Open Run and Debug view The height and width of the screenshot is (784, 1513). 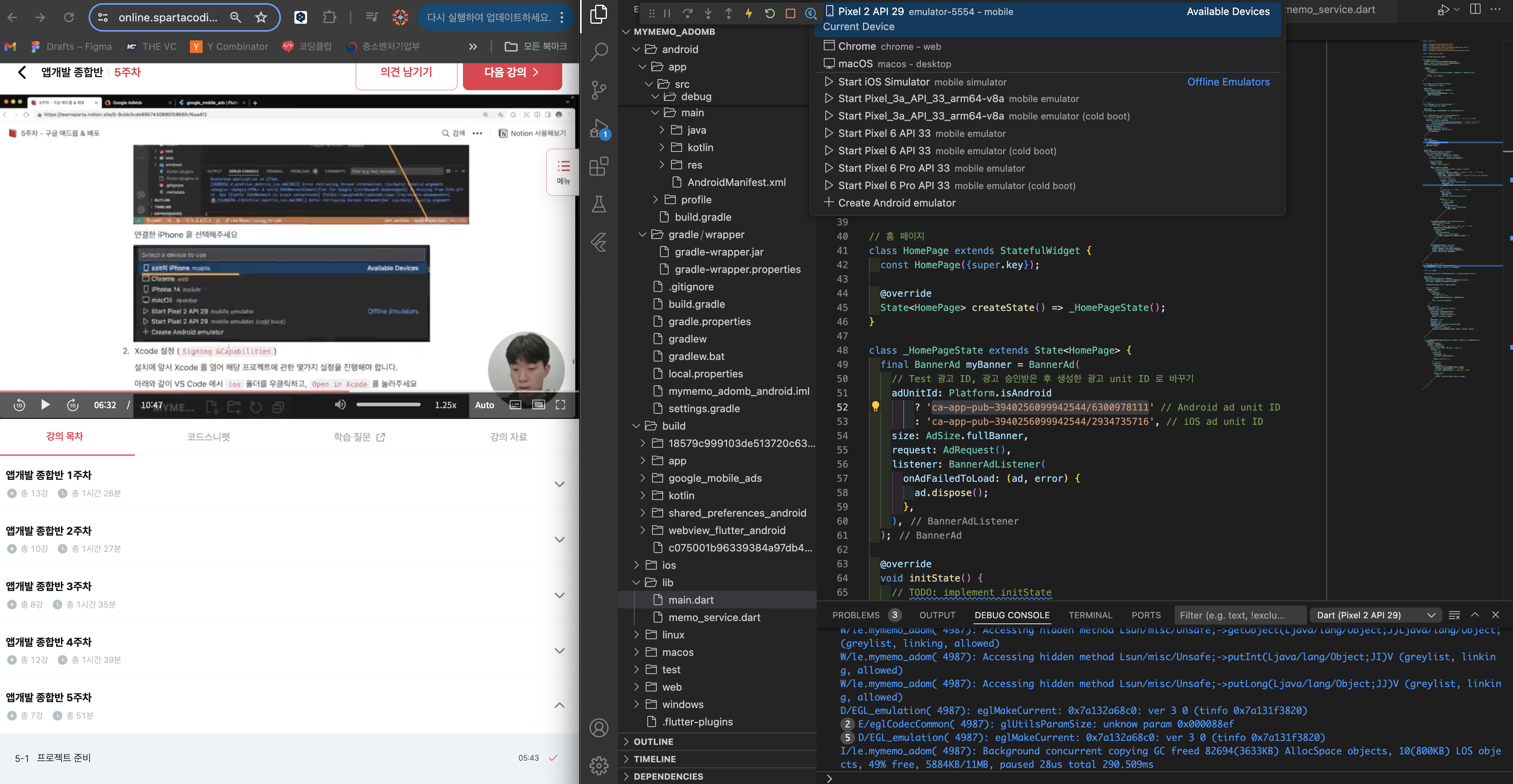pyautogui.click(x=599, y=129)
